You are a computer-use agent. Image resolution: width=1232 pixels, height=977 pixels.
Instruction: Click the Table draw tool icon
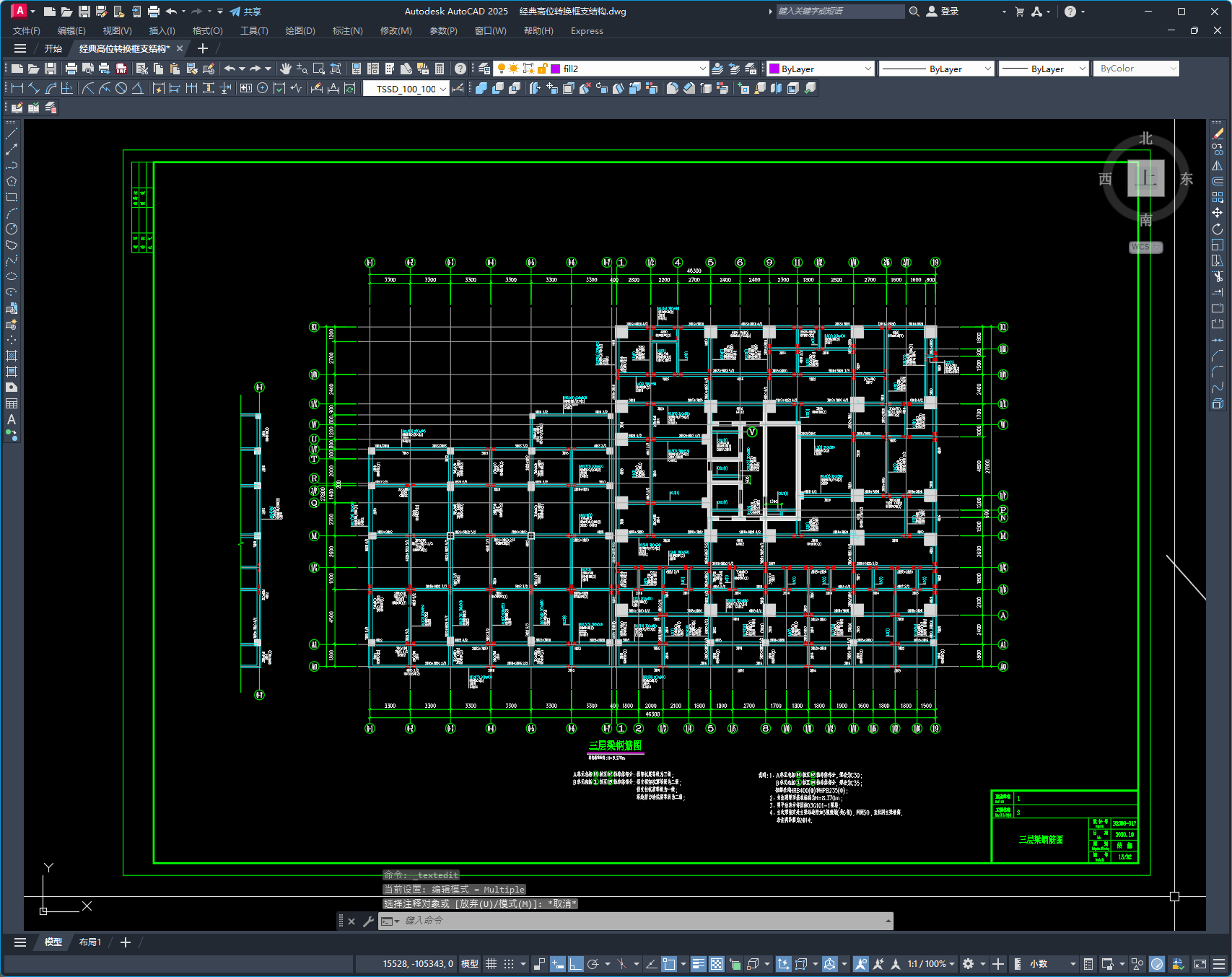click(12, 403)
